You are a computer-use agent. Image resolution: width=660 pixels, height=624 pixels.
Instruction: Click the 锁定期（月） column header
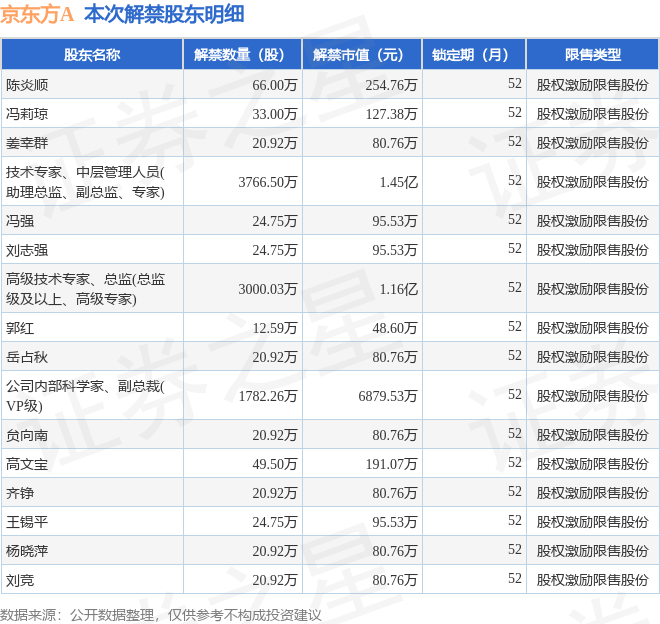pos(474,54)
